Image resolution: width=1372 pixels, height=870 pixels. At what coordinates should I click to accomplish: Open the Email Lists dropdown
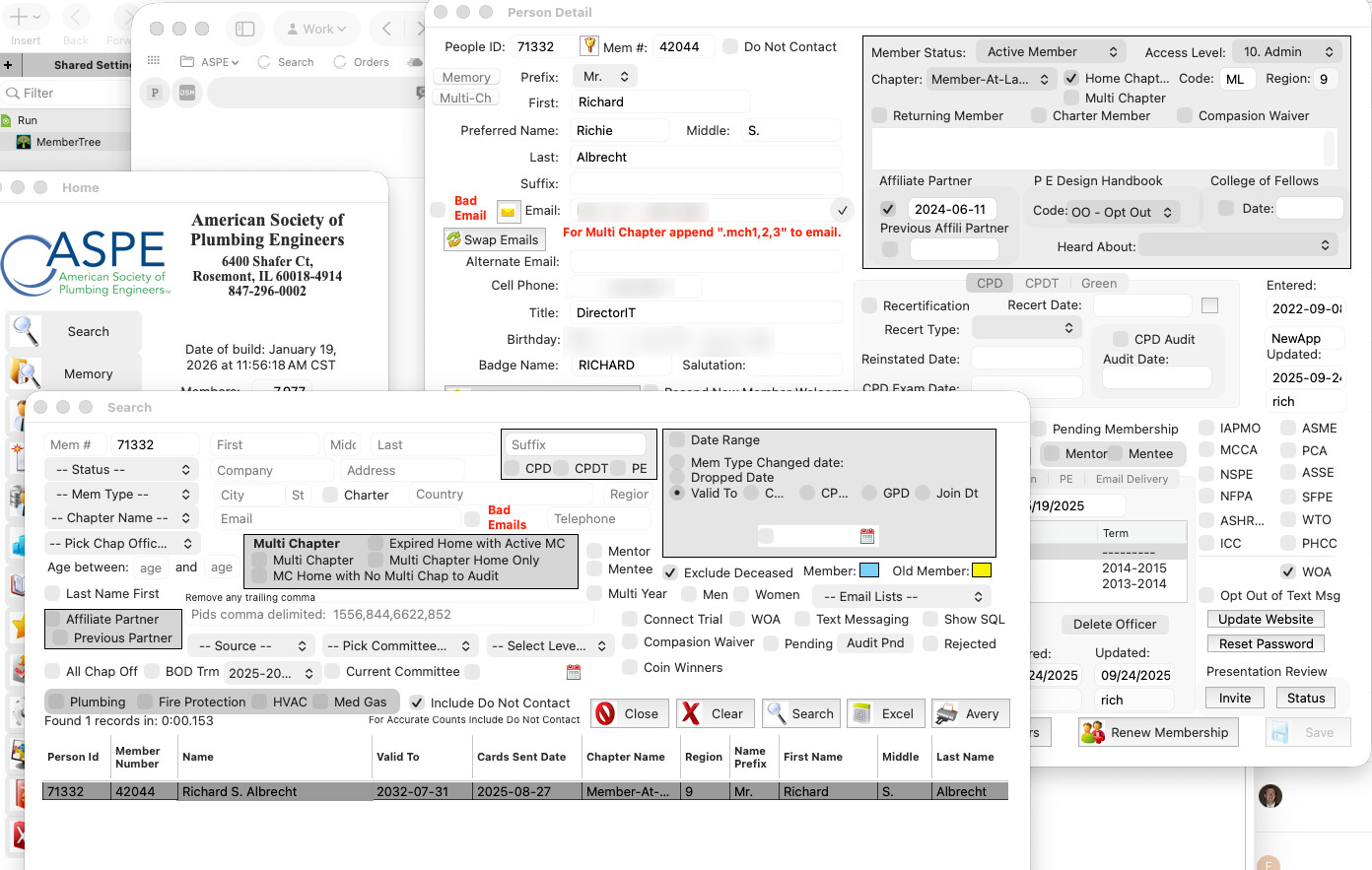(x=902, y=596)
